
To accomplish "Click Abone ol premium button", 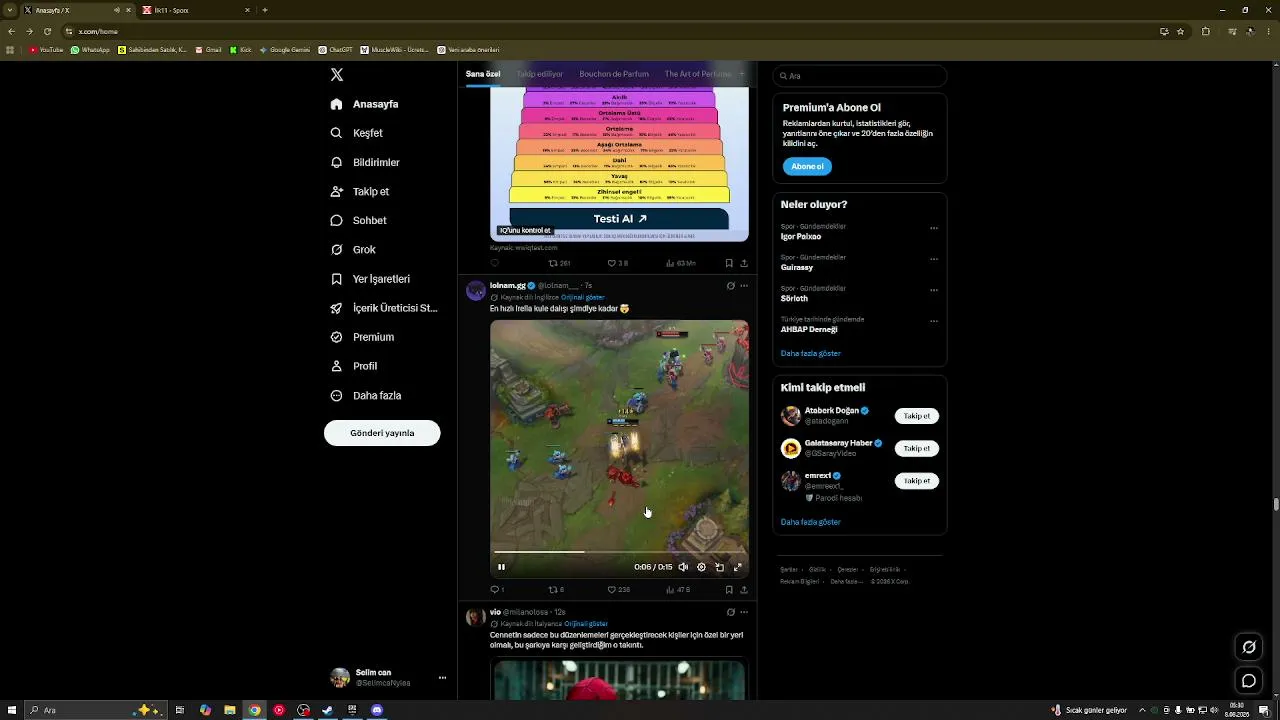I will coord(807,166).
